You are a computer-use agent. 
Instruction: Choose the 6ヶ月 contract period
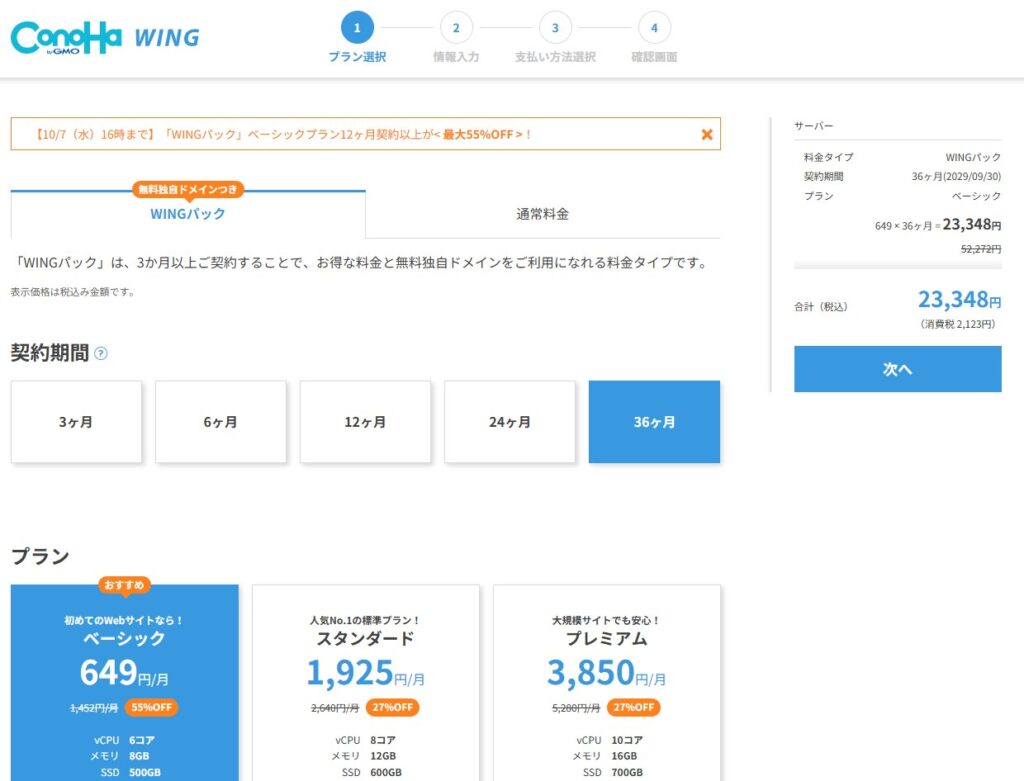tap(221, 422)
